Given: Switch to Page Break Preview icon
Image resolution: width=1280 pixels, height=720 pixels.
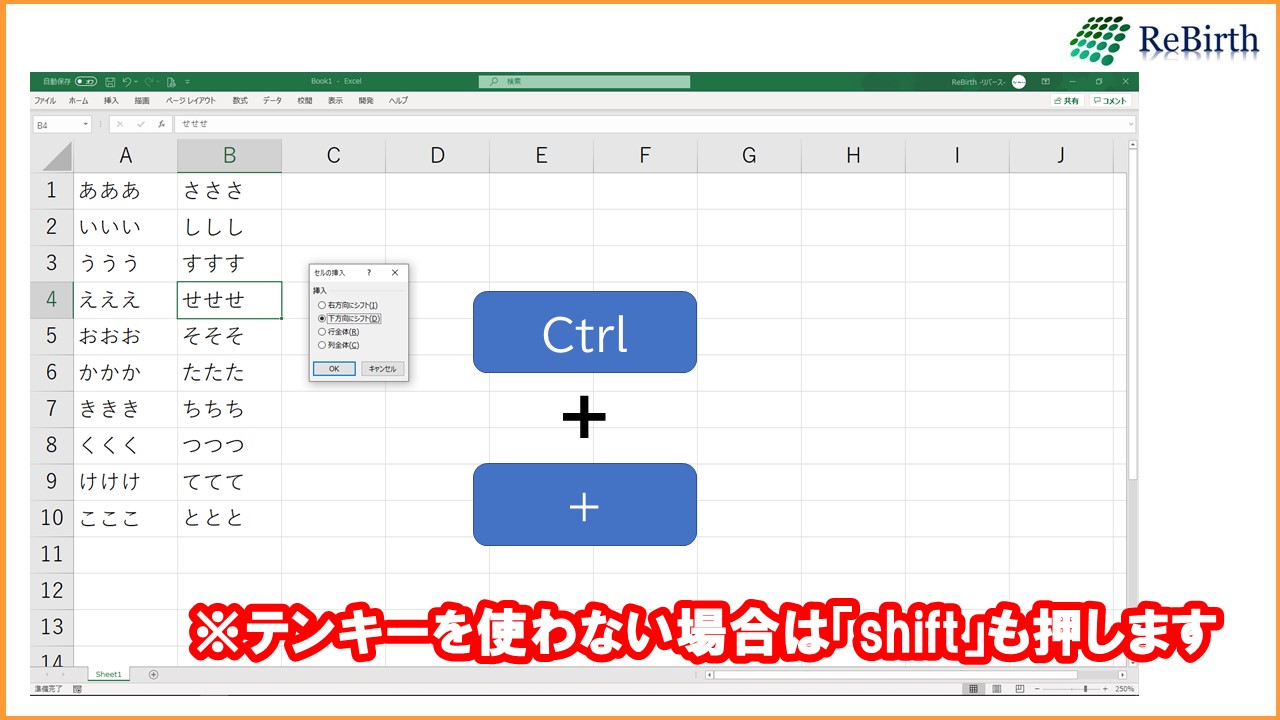Looking at the screenshot, I should [x=1020, y=689].
